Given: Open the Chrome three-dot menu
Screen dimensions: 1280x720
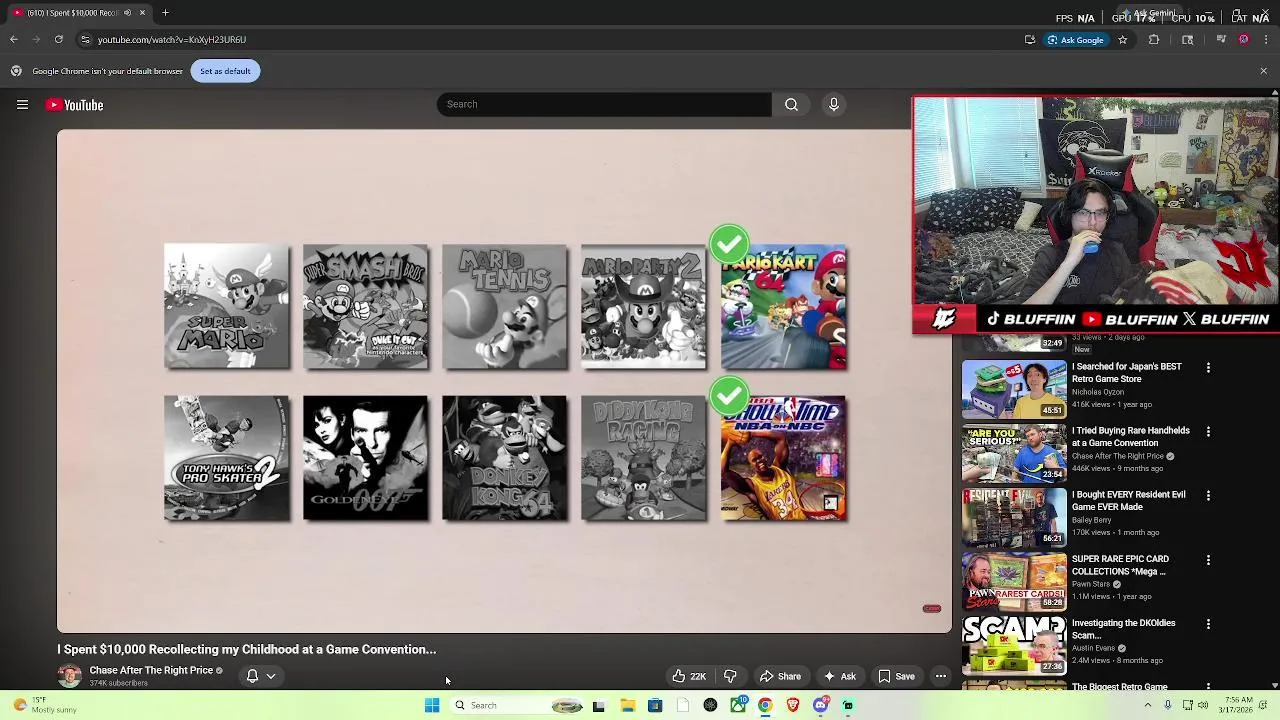Looking at the screenshot, I should pos(1266,40).
